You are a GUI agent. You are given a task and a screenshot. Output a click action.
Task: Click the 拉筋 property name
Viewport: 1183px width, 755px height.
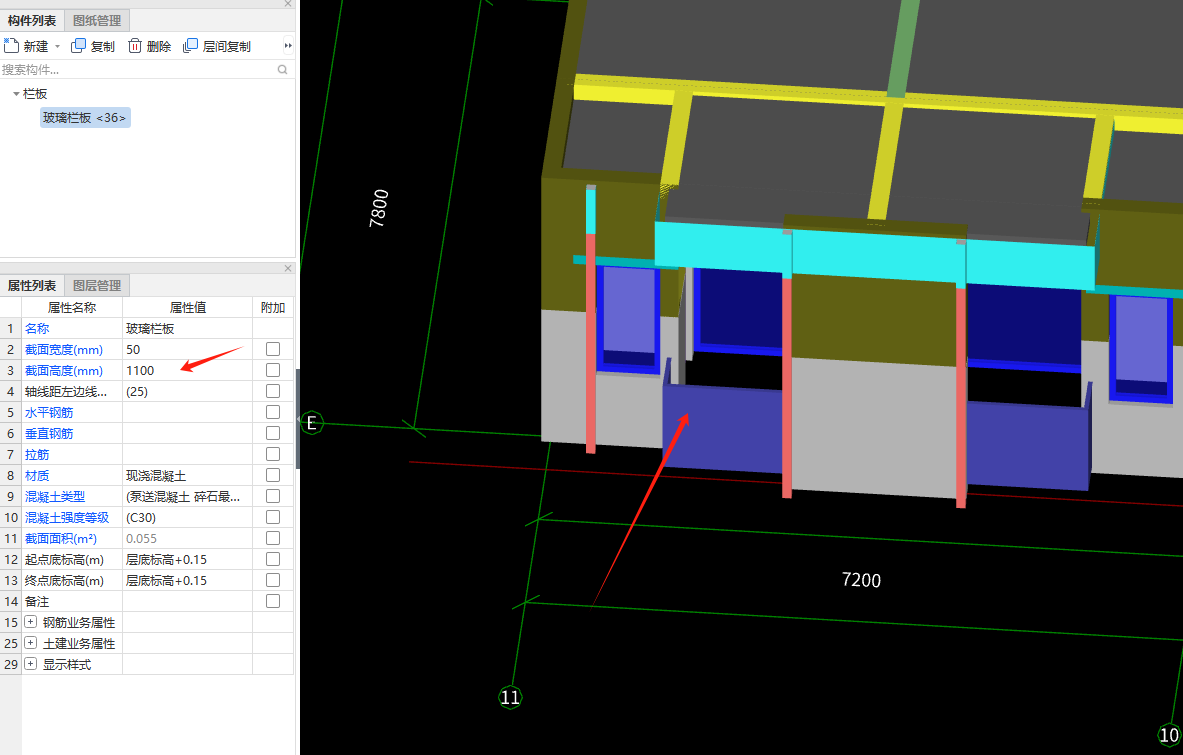pos(37,455)
